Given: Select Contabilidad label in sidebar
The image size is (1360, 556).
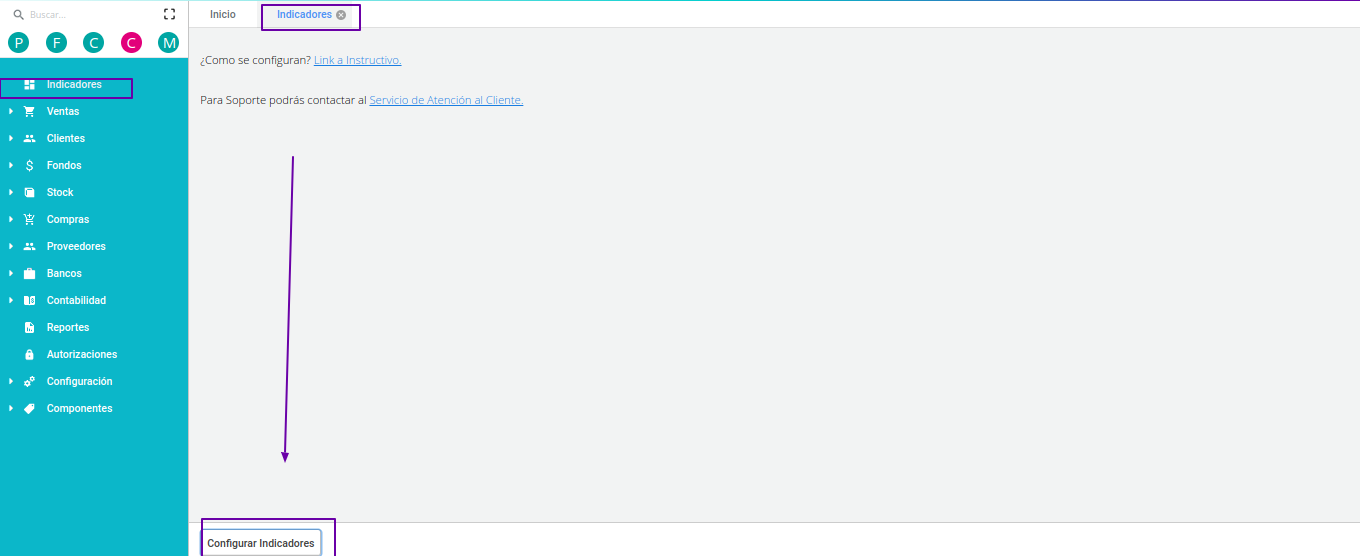Looking at the screenshot, I should (76, 301).
